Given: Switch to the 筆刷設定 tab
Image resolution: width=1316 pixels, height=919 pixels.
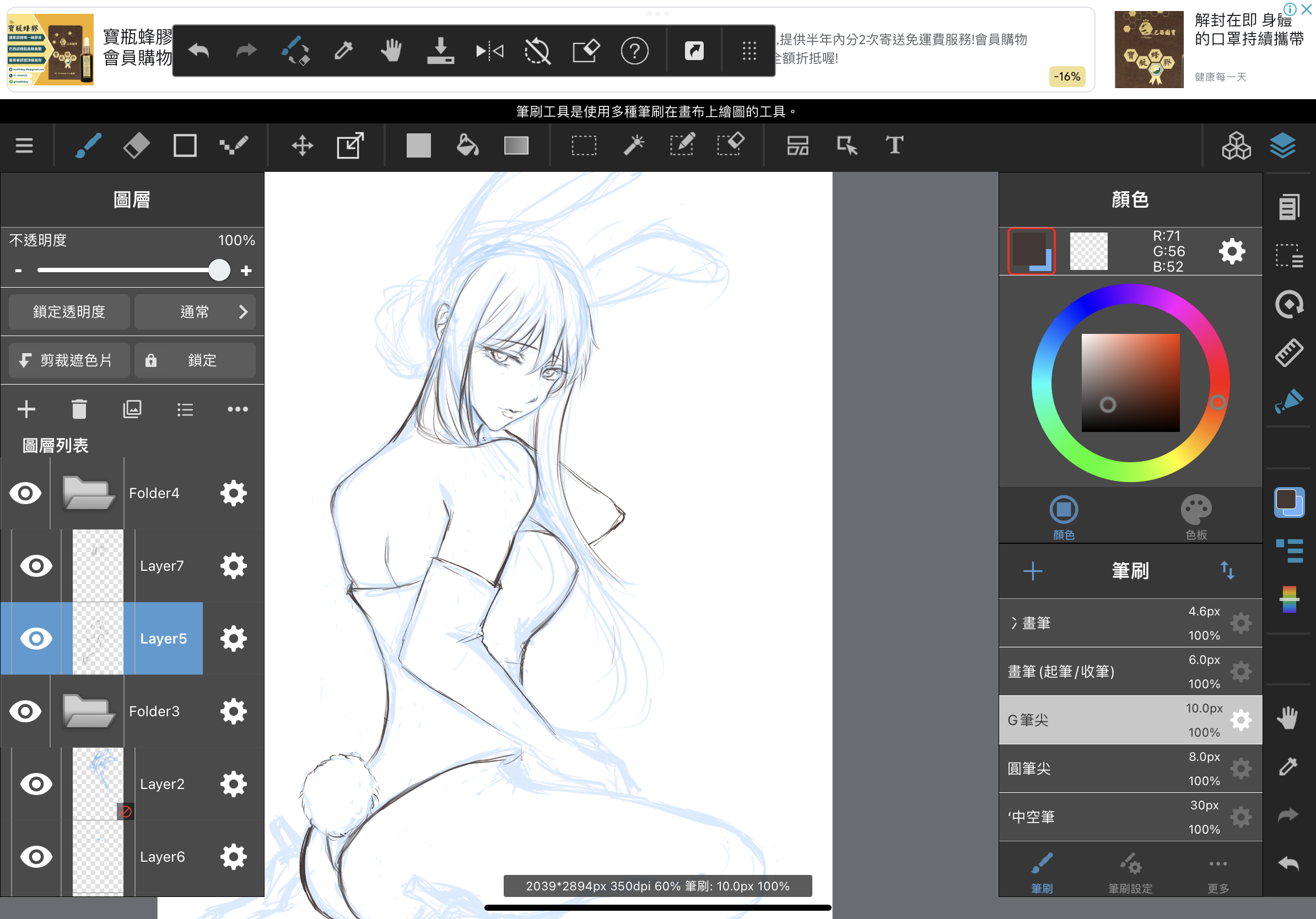Looking at the screenshot, I should pyautogui.click(x=1130, y=873).
